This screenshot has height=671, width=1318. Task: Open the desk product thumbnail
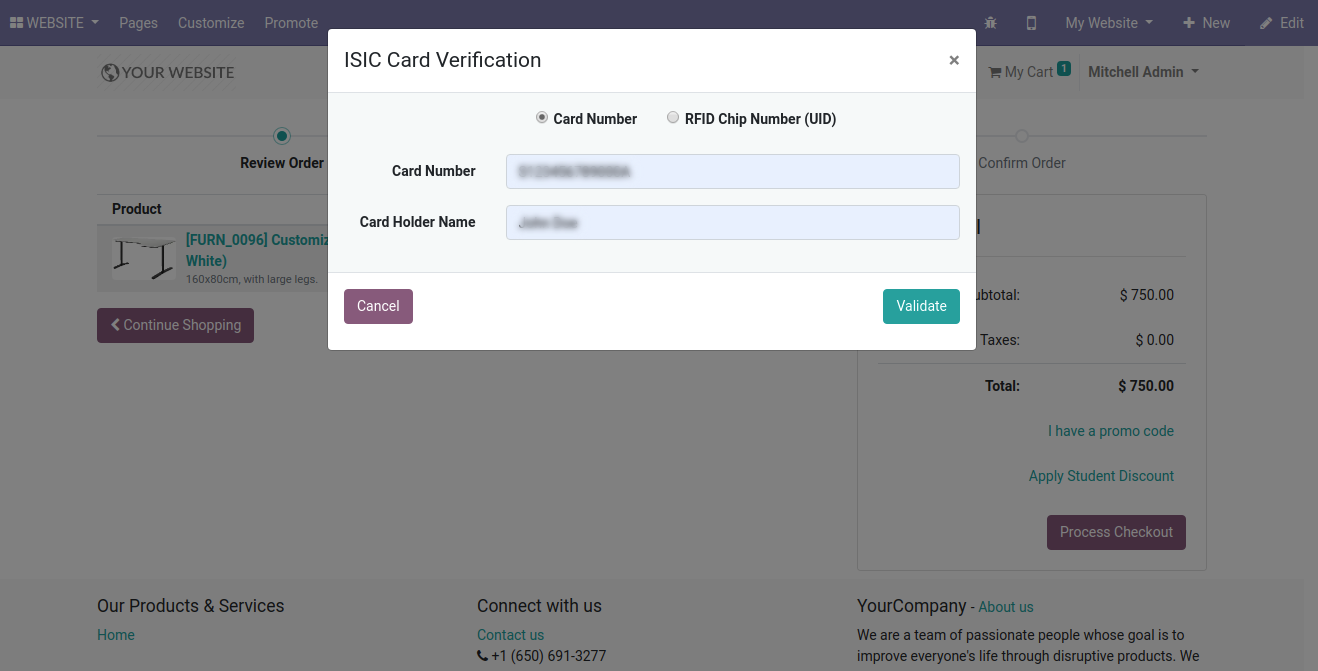[144, 258]
